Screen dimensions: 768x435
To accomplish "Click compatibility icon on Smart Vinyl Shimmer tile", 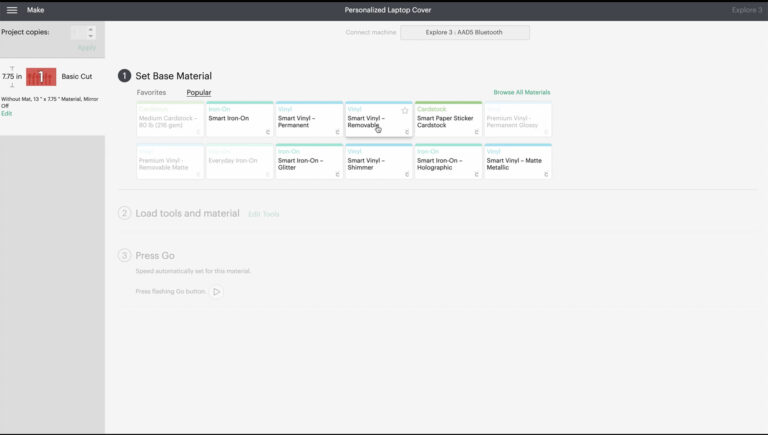I will [x=407, y=174].
